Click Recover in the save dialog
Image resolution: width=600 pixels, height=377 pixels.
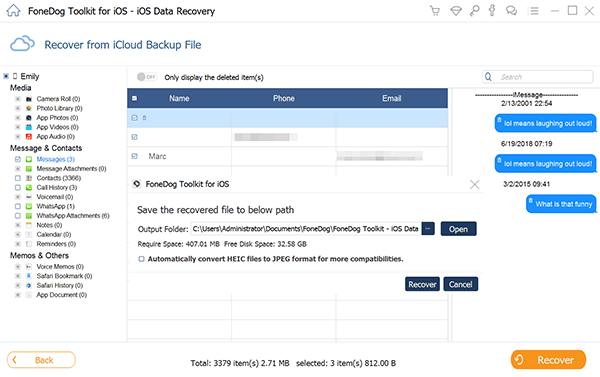[x=422, y=284]
